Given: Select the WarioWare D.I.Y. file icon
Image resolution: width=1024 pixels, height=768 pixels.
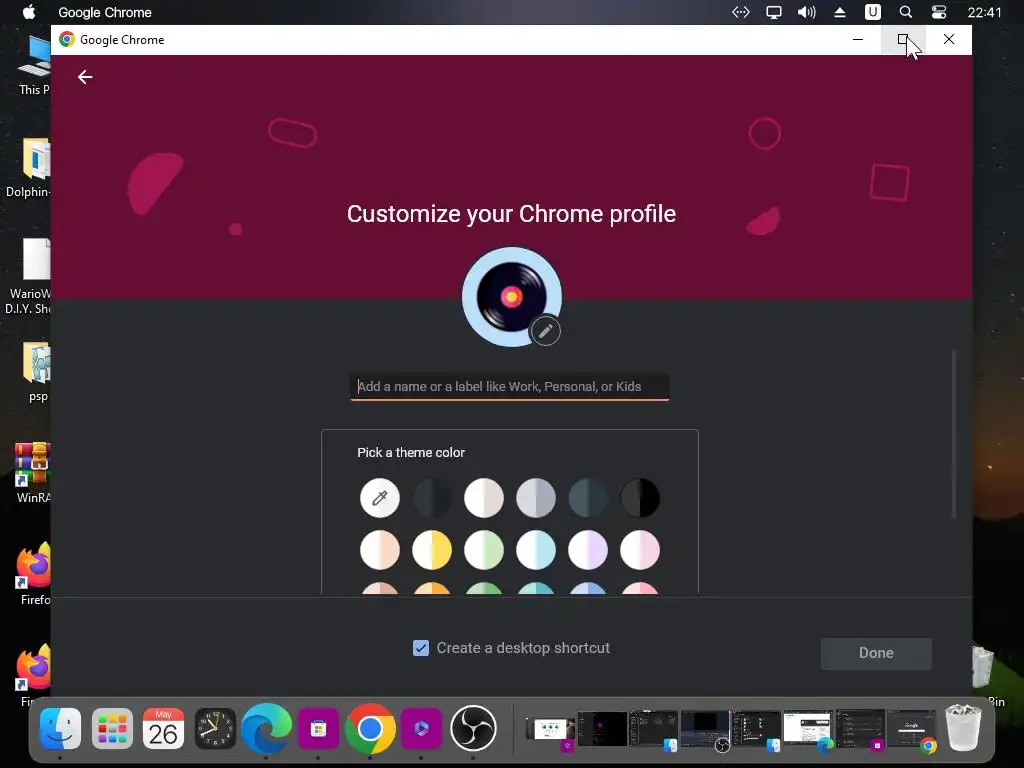Looking at the screenshot, I should click(x=28, y=277).
